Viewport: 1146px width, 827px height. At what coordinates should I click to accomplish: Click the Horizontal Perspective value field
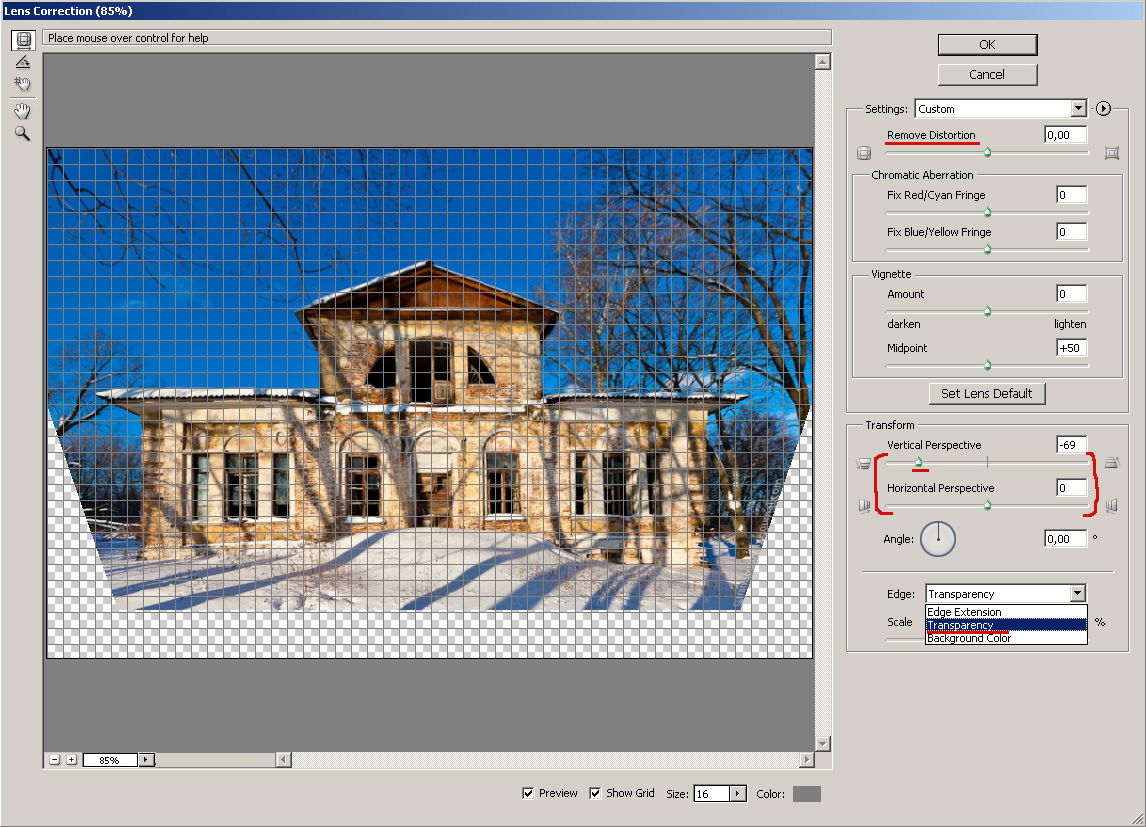click(1071, 488)
